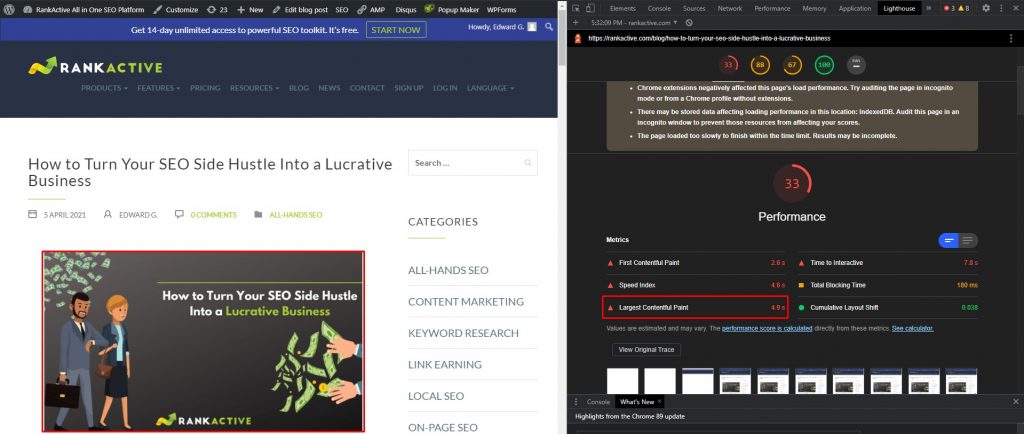Open the WordPress logo menu
This screenshot has width=1024, height=434.
pos(9,10)
